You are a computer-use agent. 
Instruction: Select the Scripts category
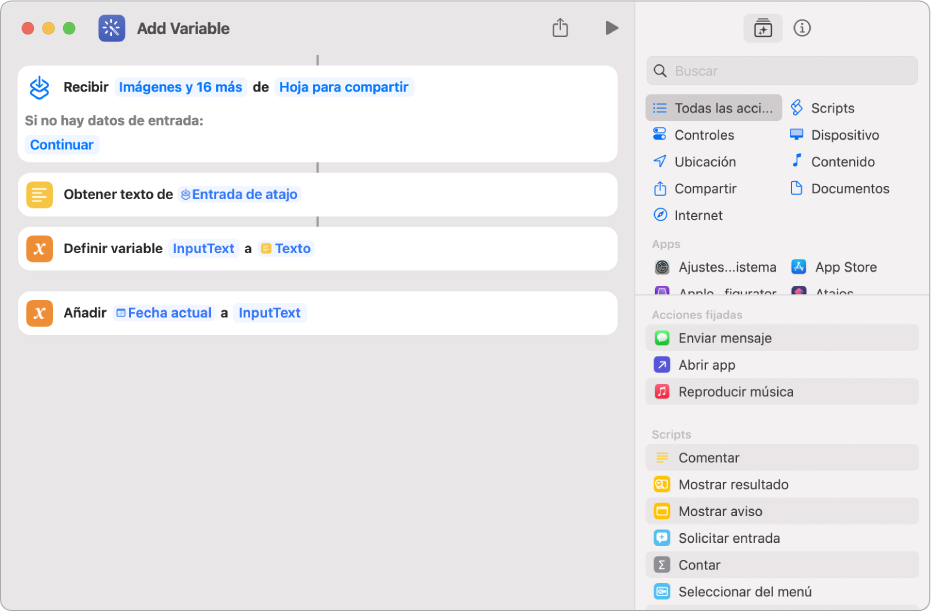[x=822, y=108]
